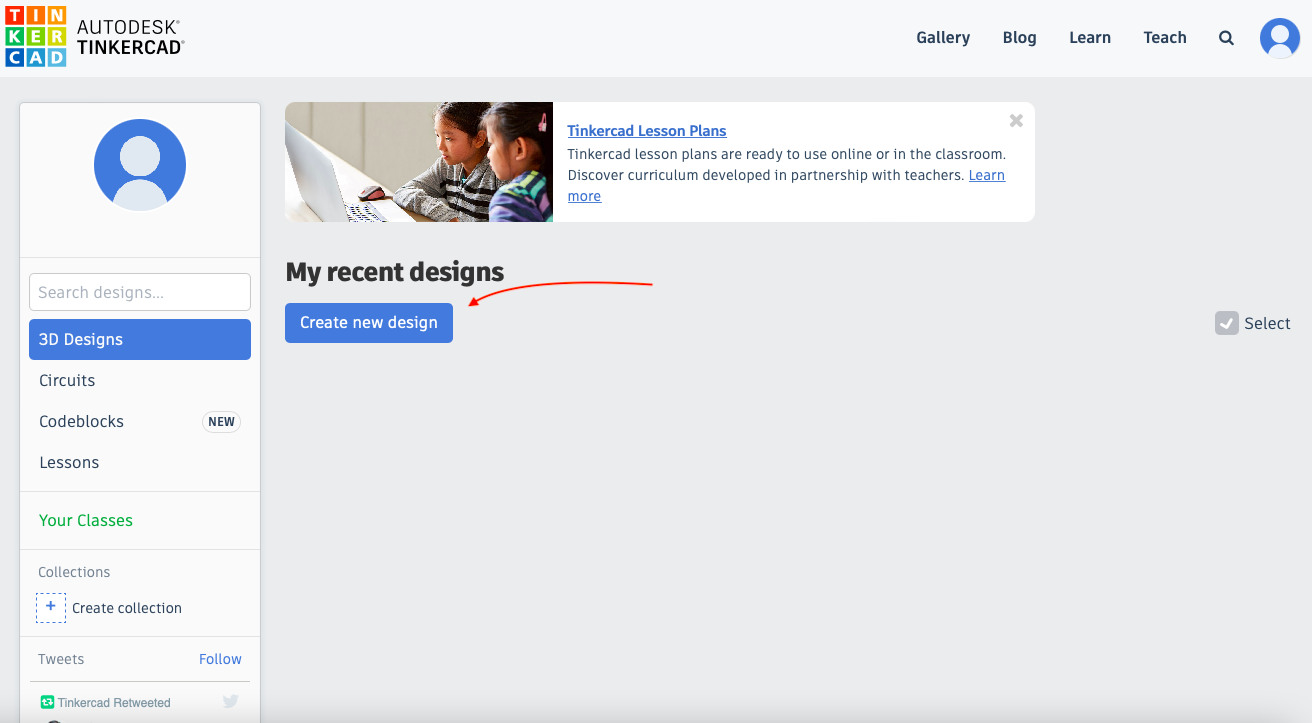Click the Twitter bird icon in Tweets

coord(231,702)
